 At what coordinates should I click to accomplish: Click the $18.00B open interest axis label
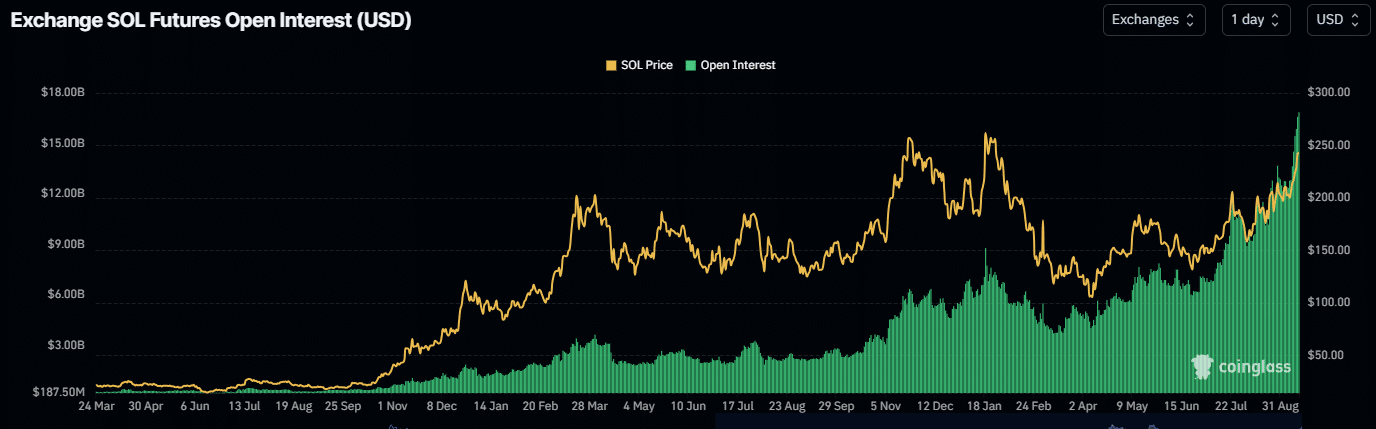(62, 93)
